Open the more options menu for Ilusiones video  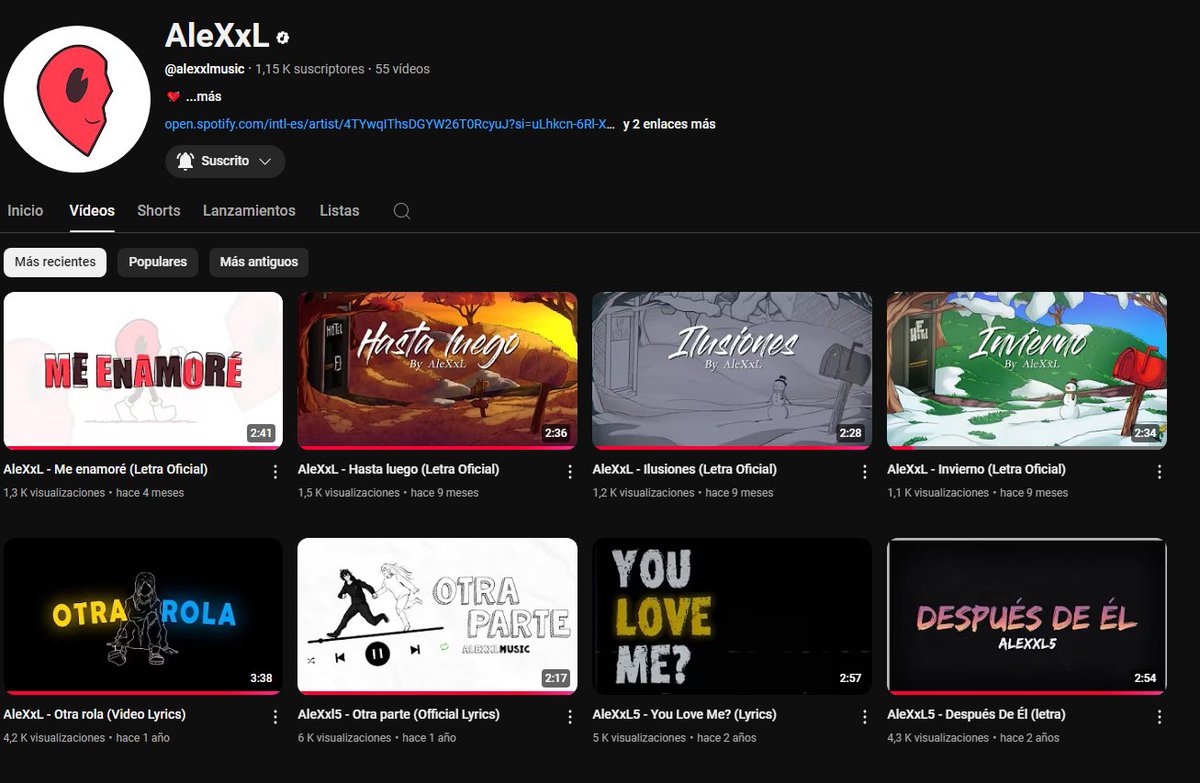coord(865,471)
